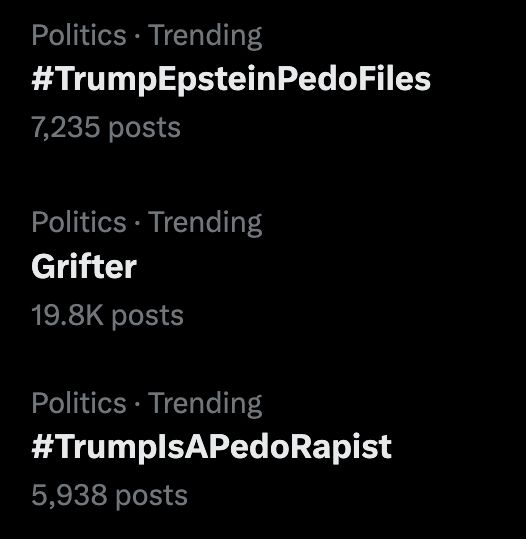The image size is (526, 539).
Task: Select Politics label above #TrumpEpsteinPedoFiles
Action: [x=79, y=35]
